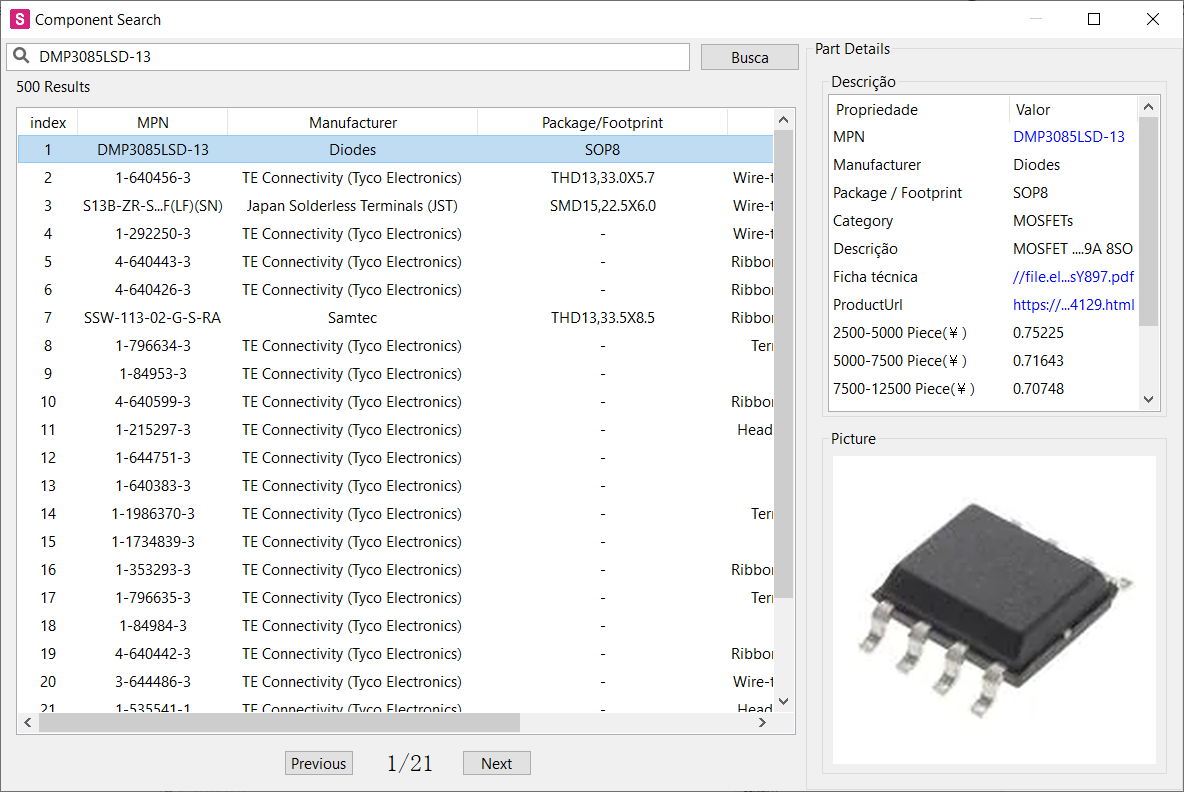This screenshot has width=1184, height=792.
Task: Select row 3-644486-3
Action: coord(396,682)
